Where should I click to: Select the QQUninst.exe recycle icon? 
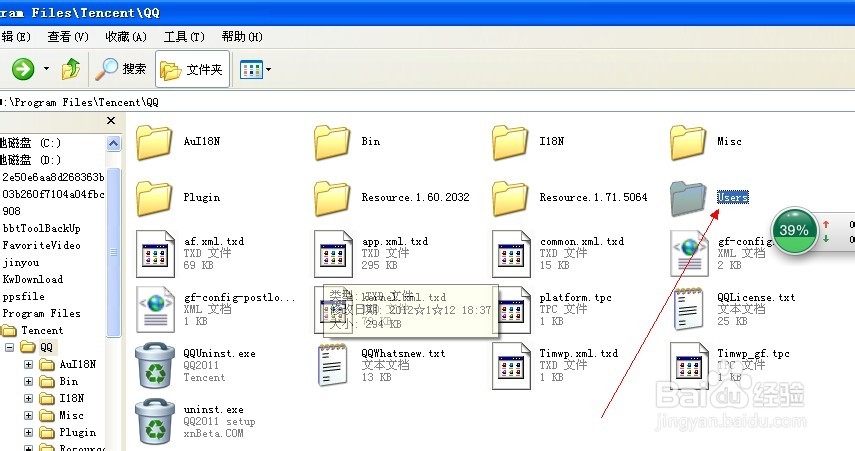tap(155, 365)
